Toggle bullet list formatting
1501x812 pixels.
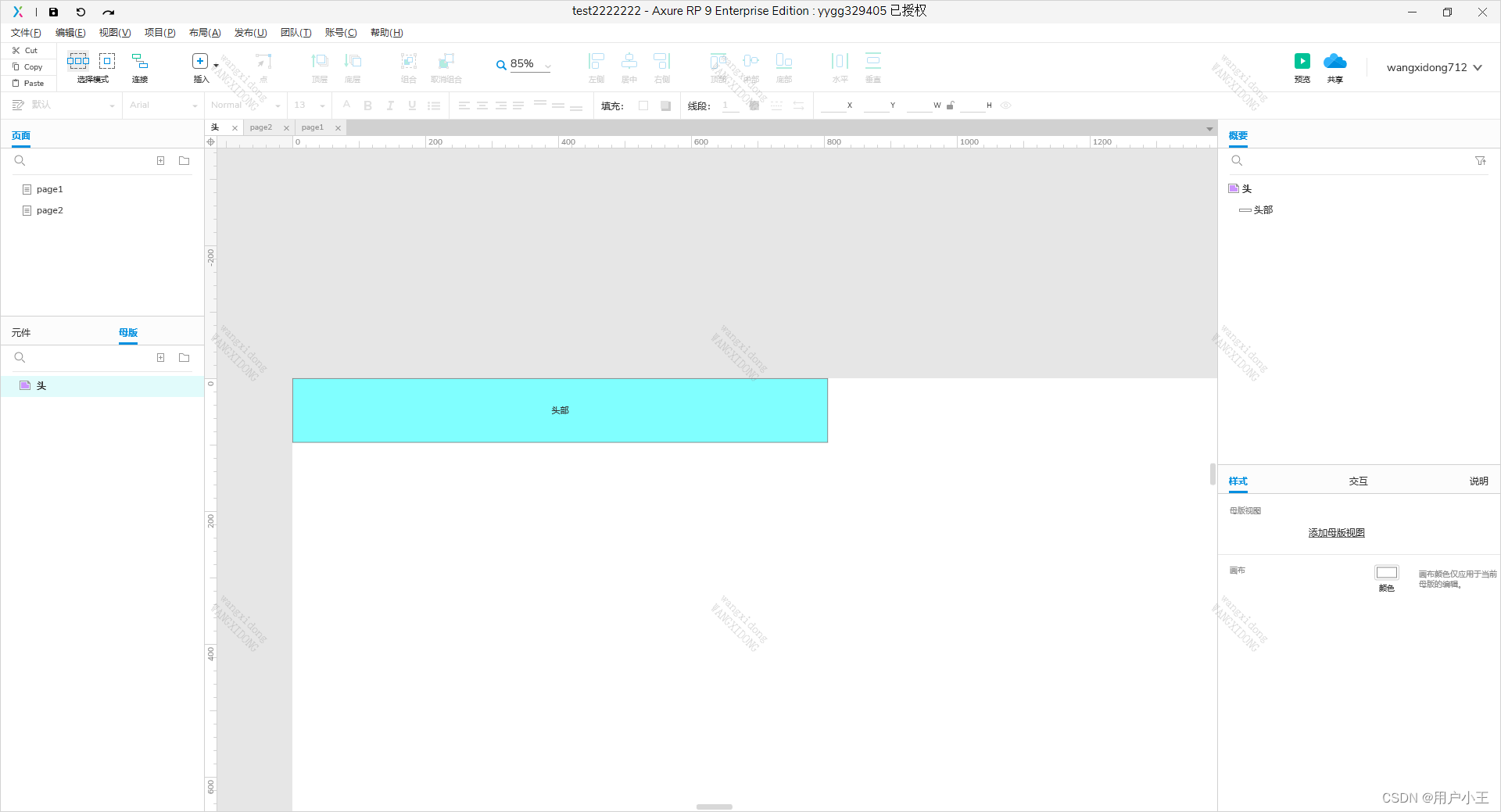(434, 106)
